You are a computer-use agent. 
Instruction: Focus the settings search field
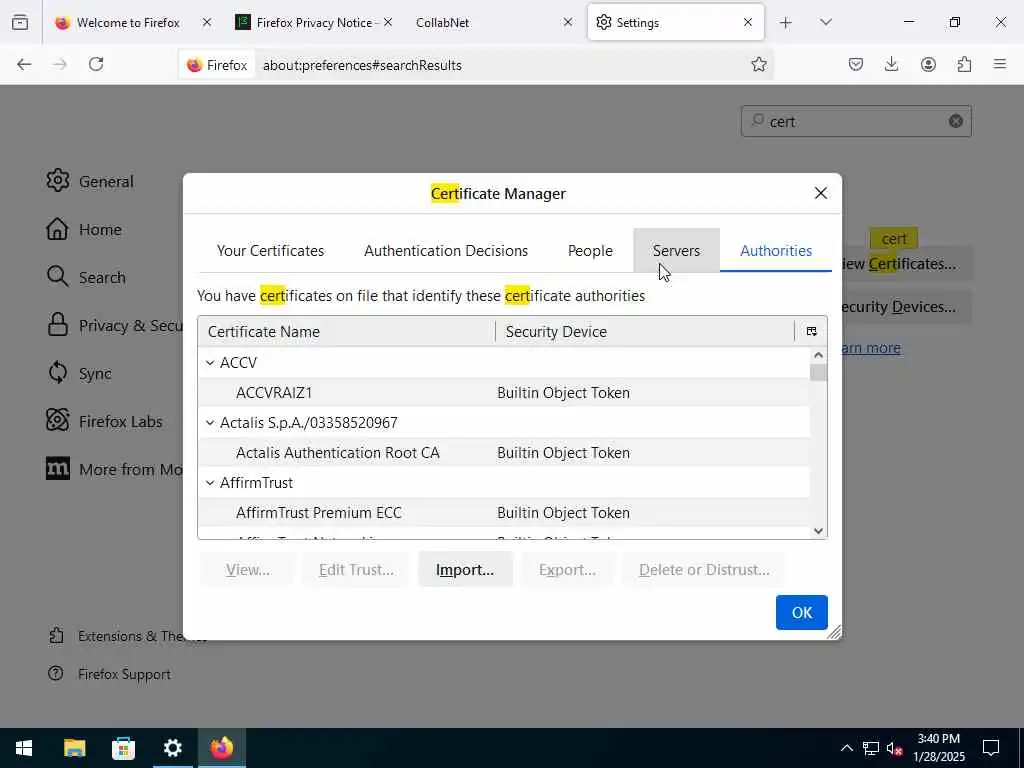point(856,121)
